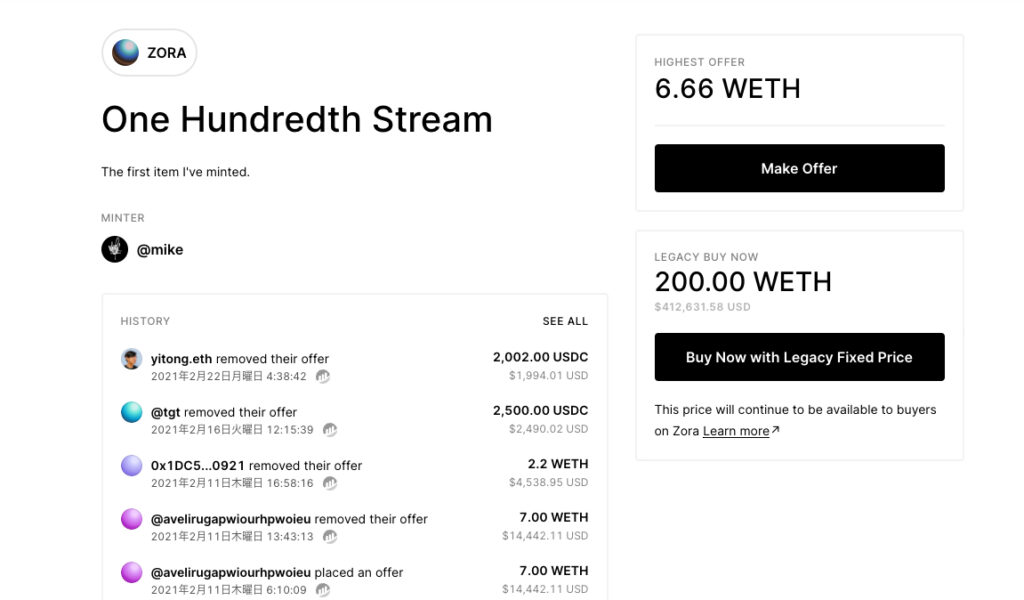Open transaction icon beside 4:38:42 timestamp

(323, 376)
